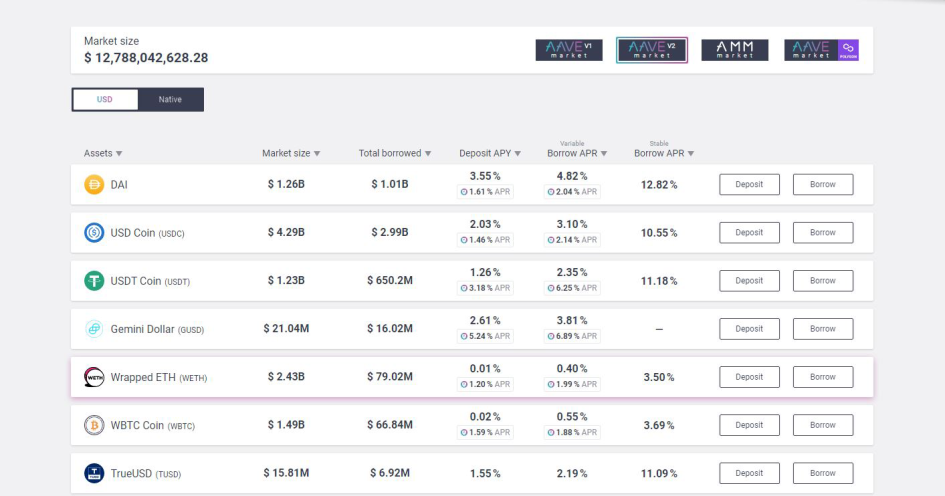Borrow USDT Coin
Viewport: 945px width, 496px height.
point(823,281)
